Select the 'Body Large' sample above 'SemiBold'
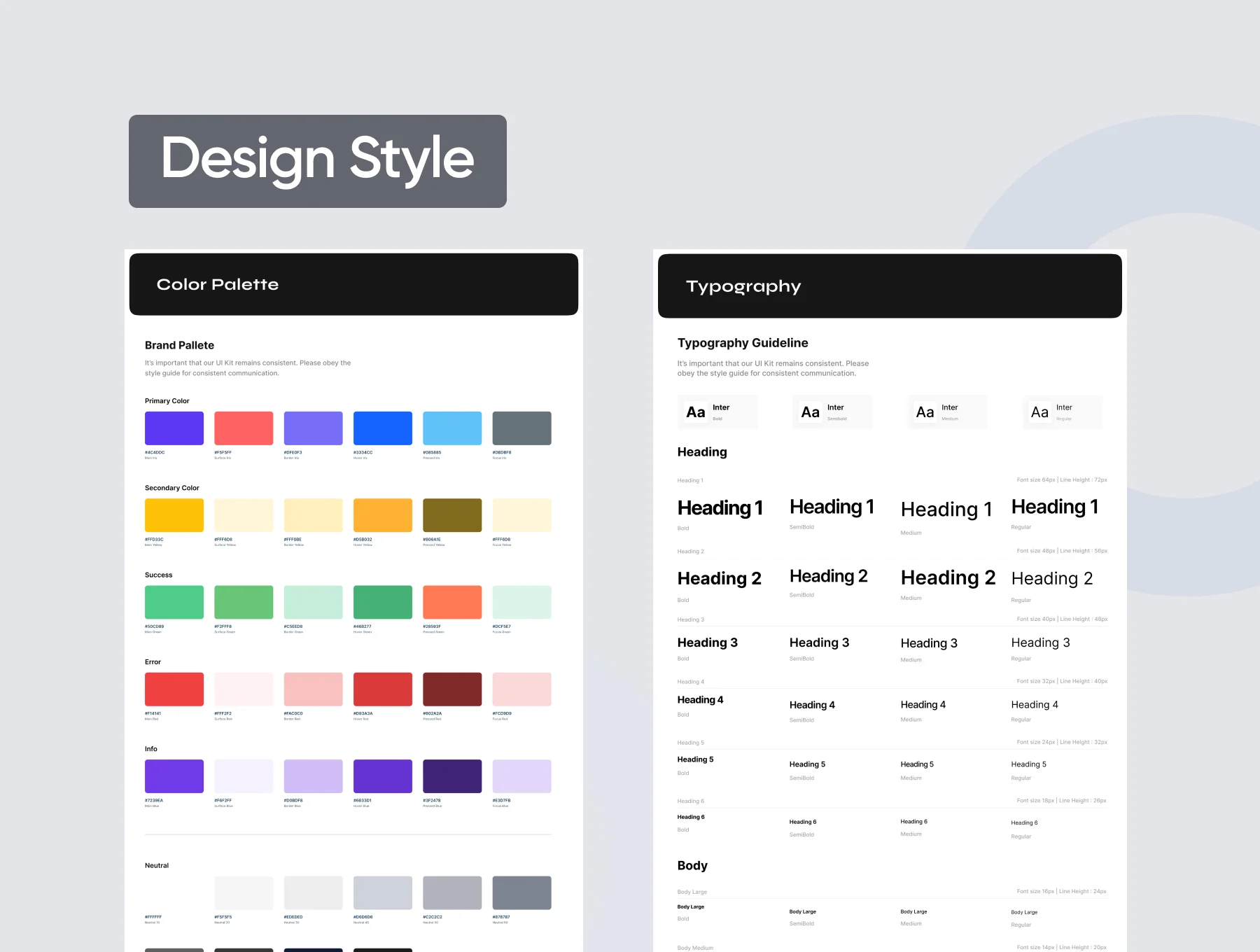Viewport: 1260px width, 952px height. (x=803, y=911)
